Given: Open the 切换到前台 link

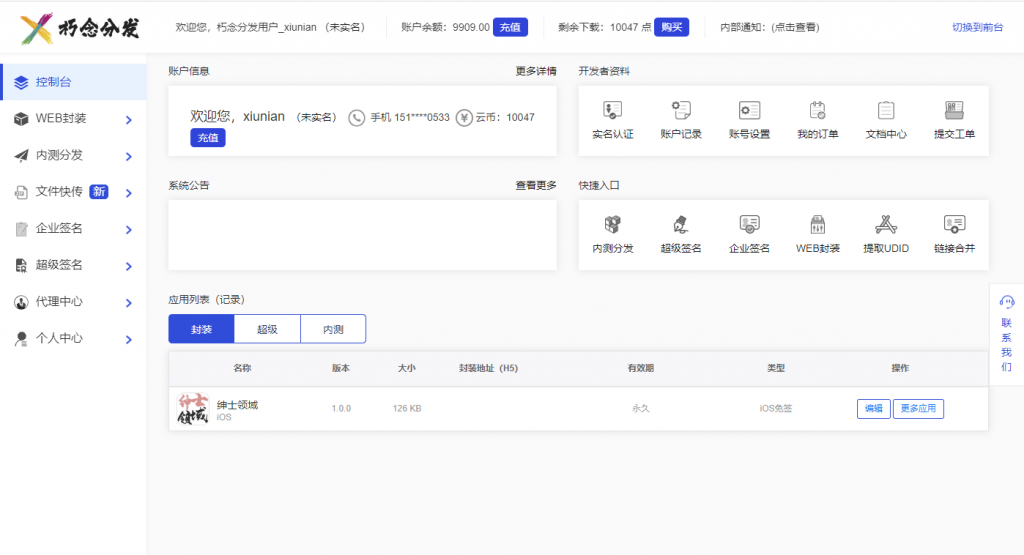Looking at the screenshot, I should (x=977, y=27).
